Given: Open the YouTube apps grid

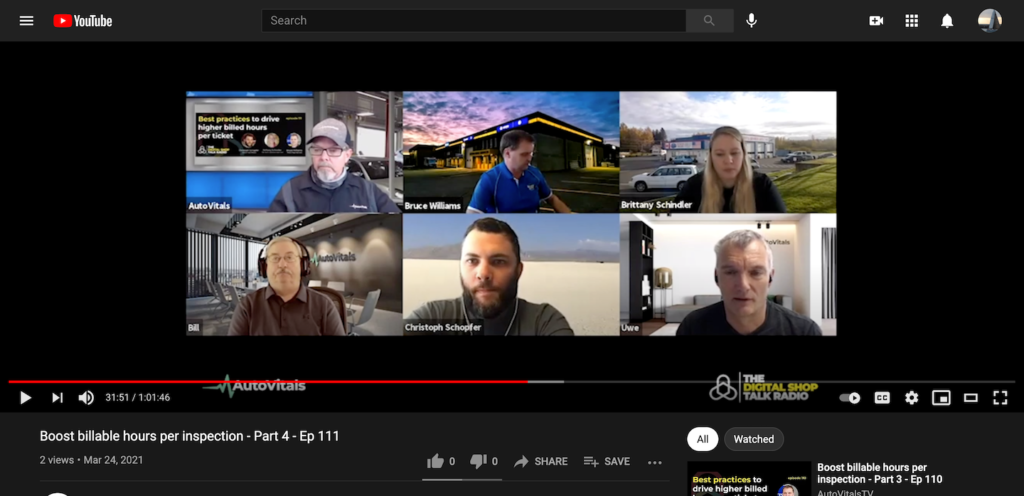Looking at the screenshot, I should click(x=912, y=21).
